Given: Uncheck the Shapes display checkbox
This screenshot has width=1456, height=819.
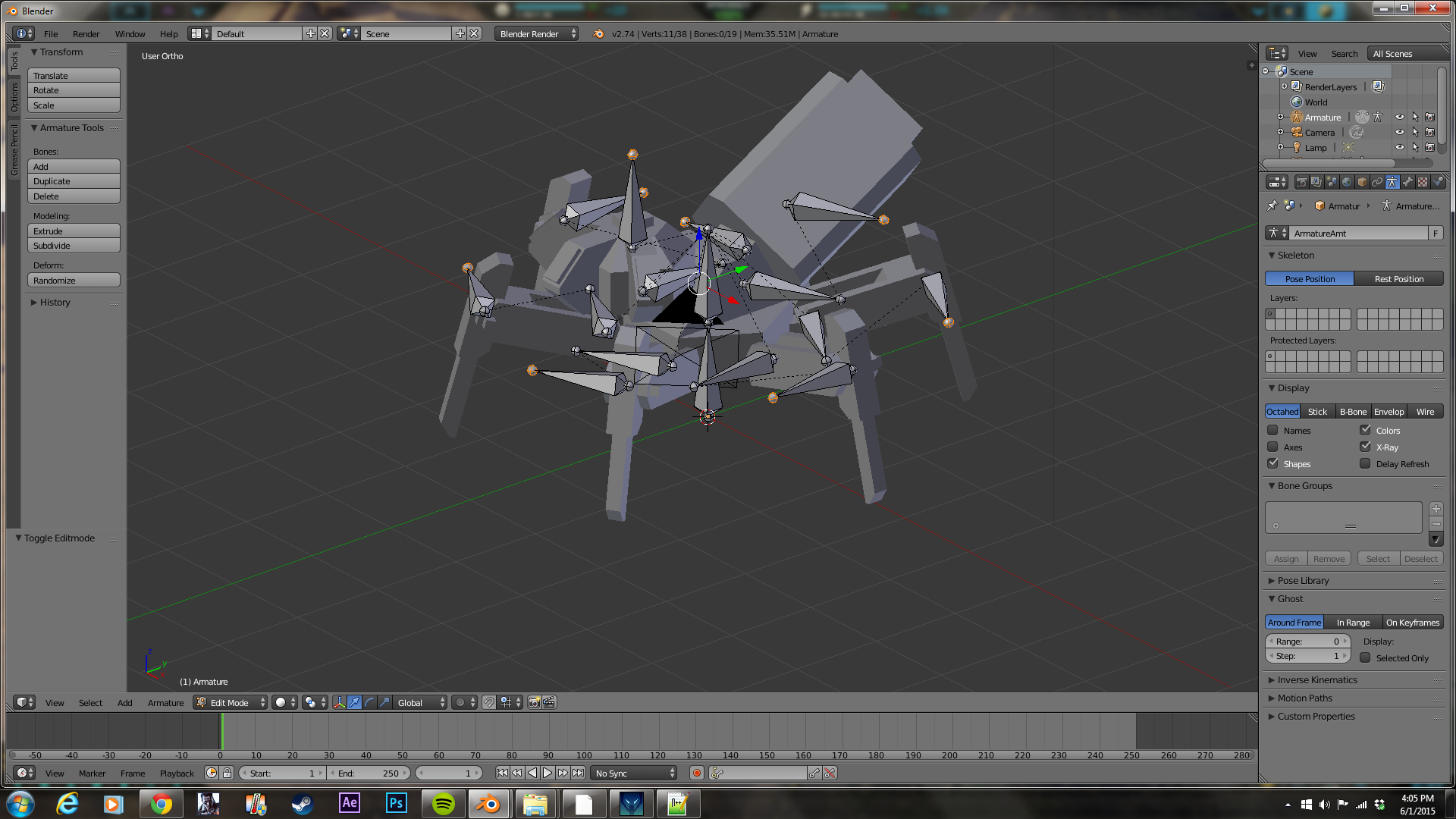Looking at the screenshot, I should (x=1272, y=463).
